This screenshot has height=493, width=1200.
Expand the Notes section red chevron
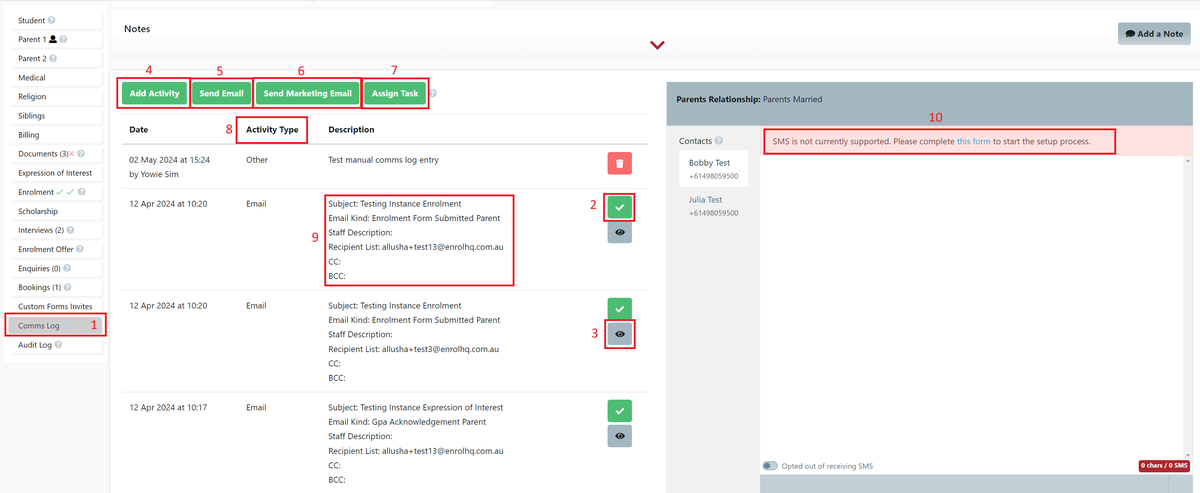(x=657, y=45)
